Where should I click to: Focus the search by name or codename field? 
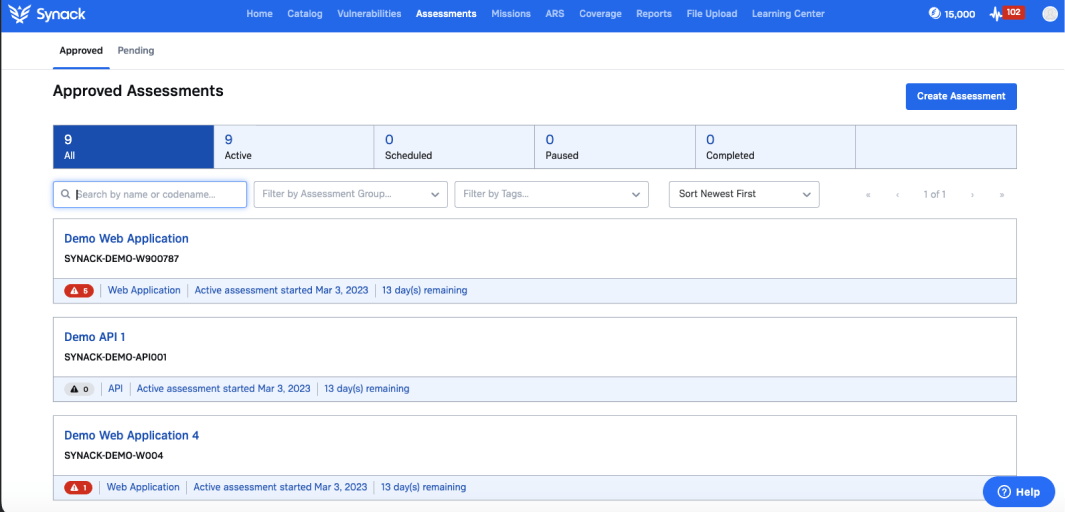[150, 194]
